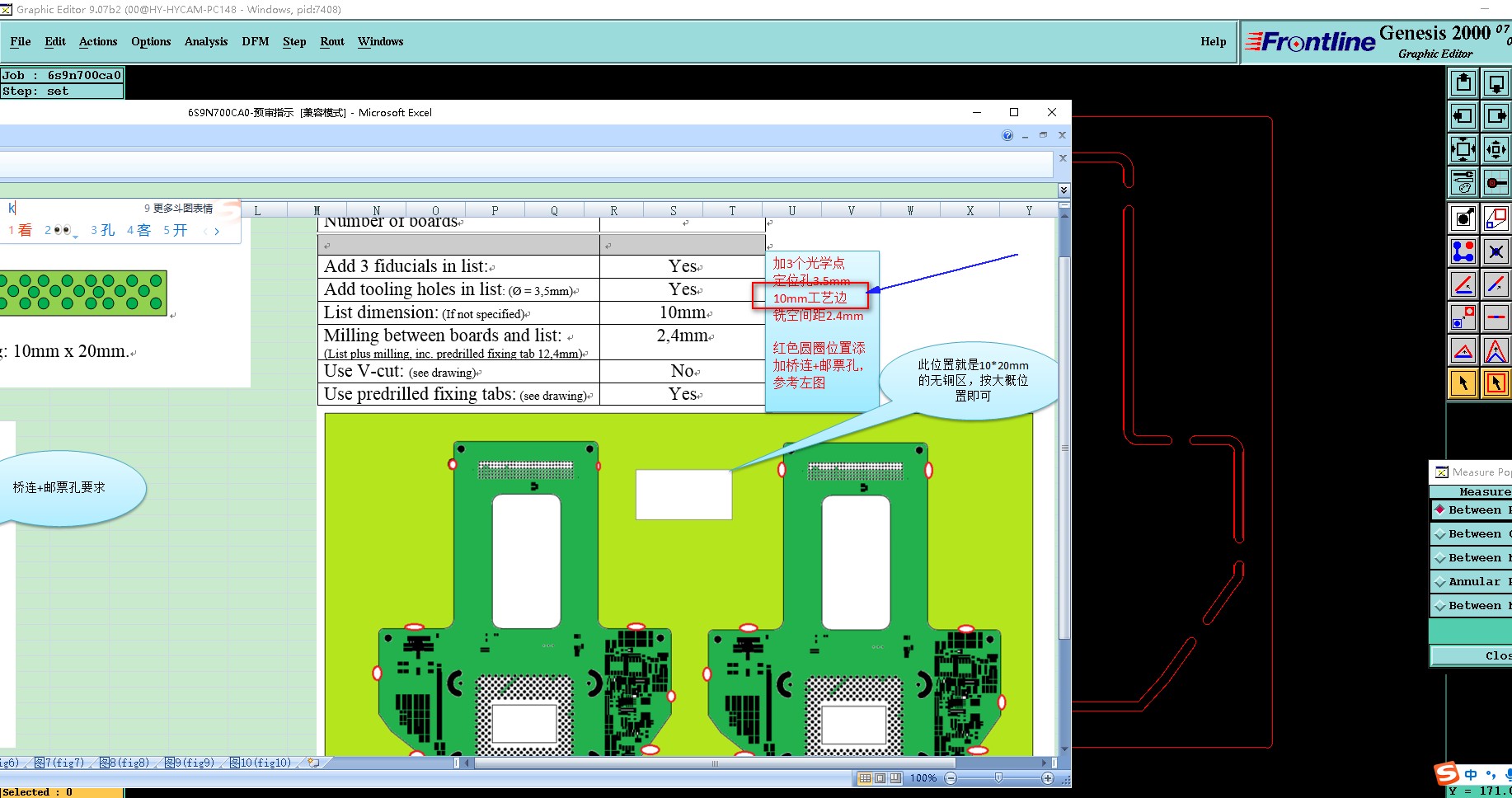
Task: Click the Excel vertical scrollbar thumb
Action: click(1064, 448)
